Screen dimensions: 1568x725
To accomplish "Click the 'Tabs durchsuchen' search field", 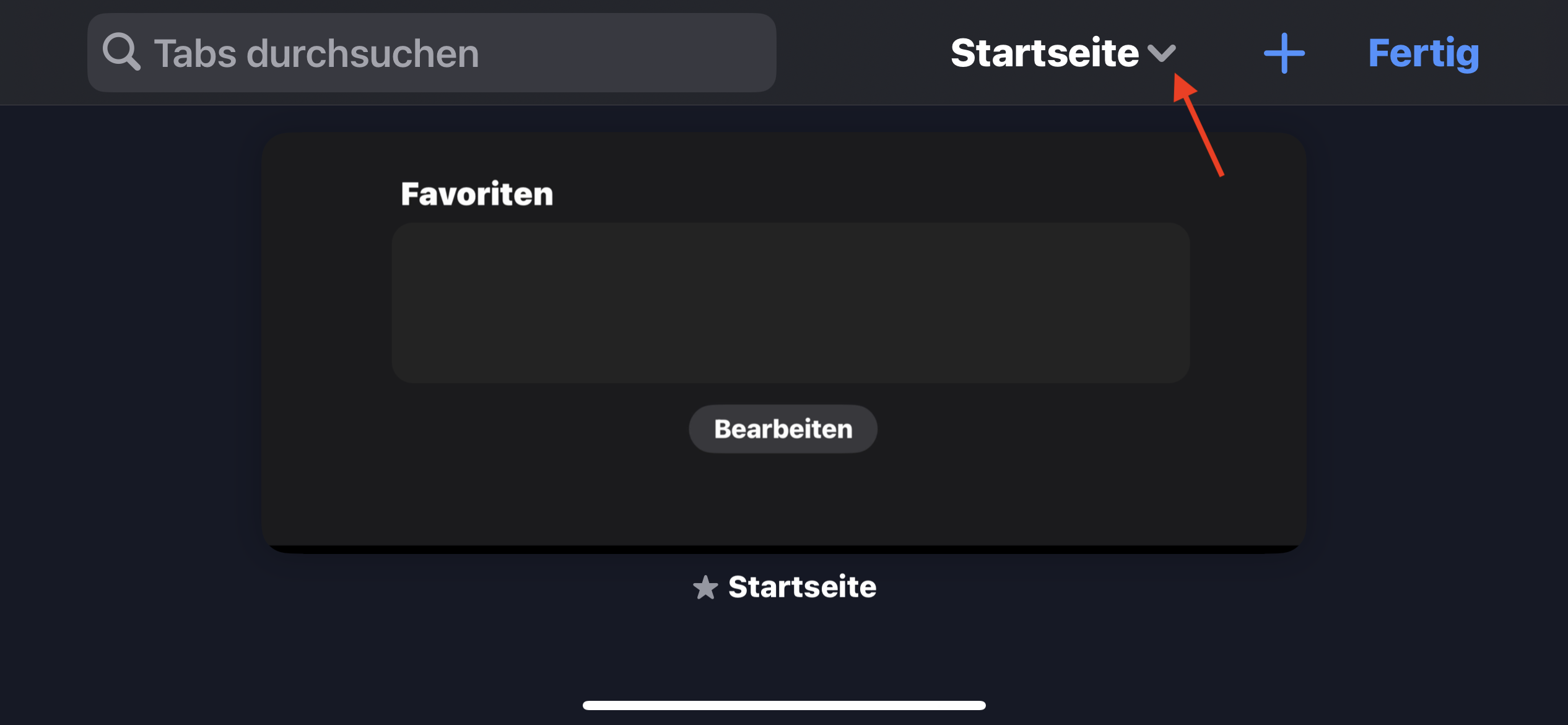I will [x=431, y=53].
